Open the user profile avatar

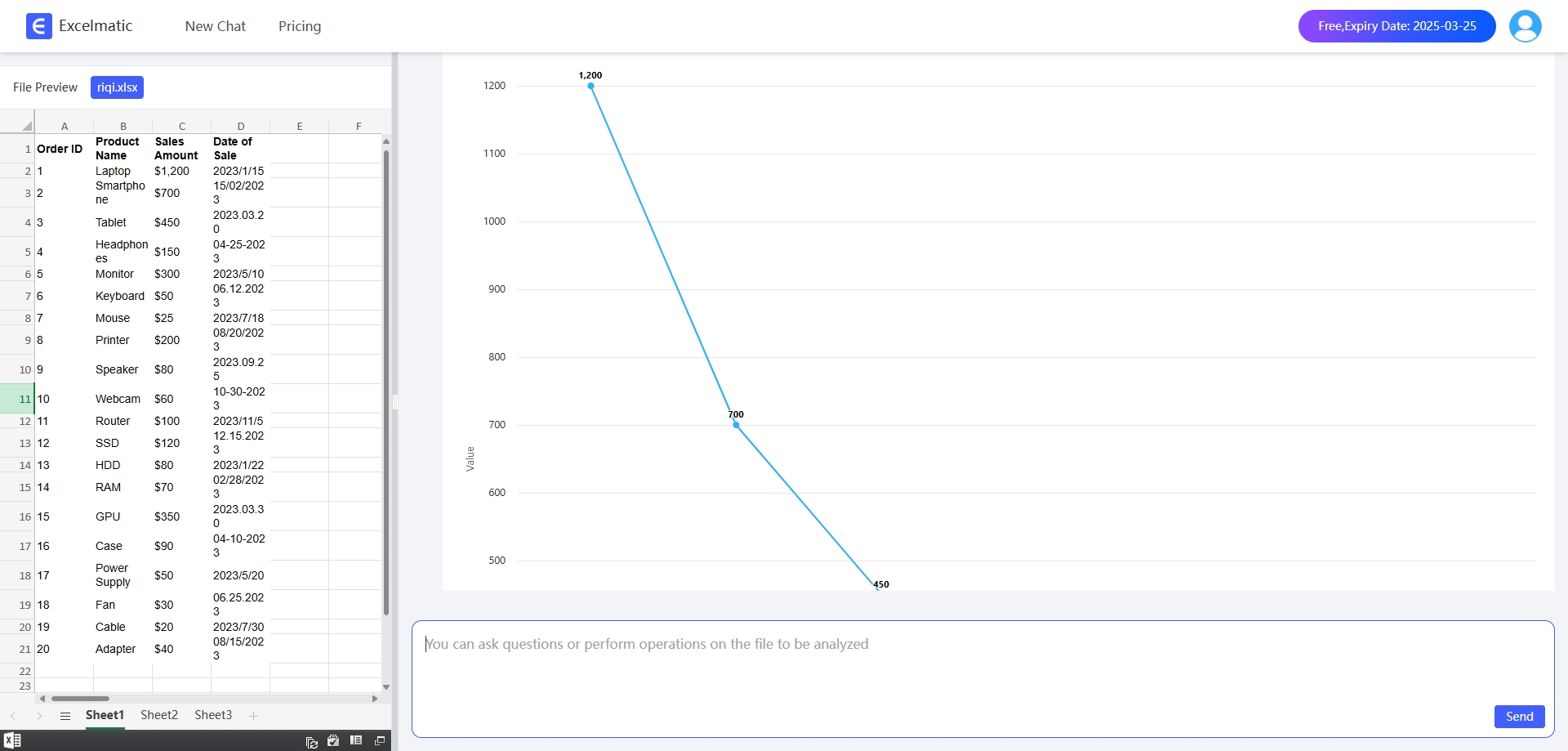(x=1525, y=26)
